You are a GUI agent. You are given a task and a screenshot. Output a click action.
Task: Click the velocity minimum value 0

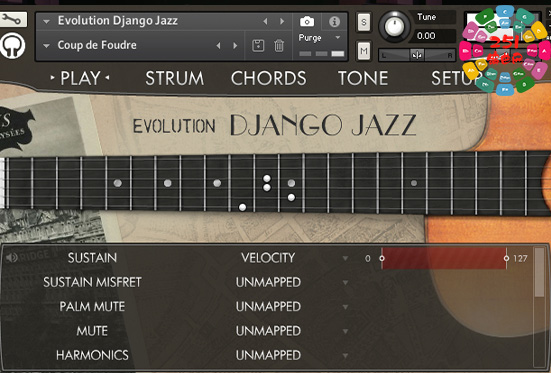(x=368, y=258)
